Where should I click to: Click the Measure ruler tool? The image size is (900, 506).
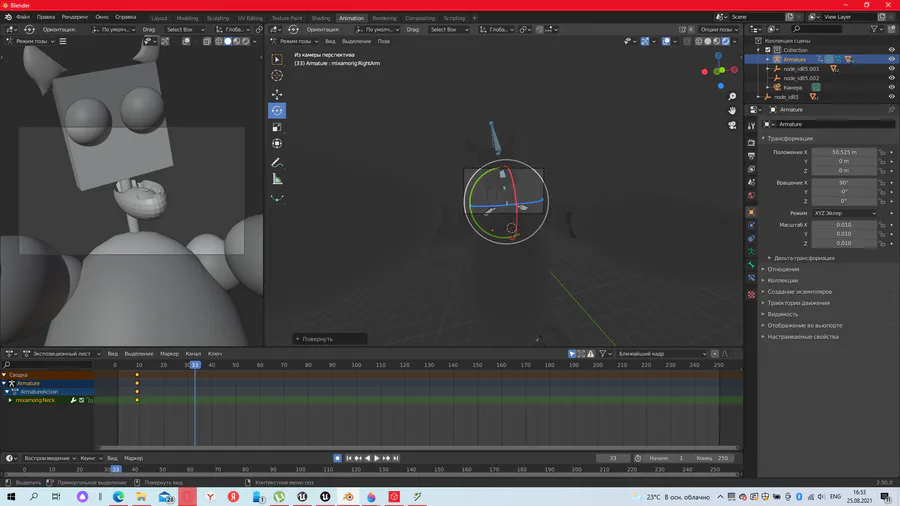click(x=277, y=179)
